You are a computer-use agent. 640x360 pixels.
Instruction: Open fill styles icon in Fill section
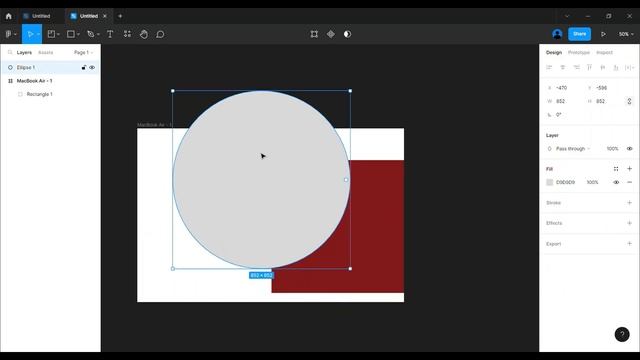(x=616, y=169)
